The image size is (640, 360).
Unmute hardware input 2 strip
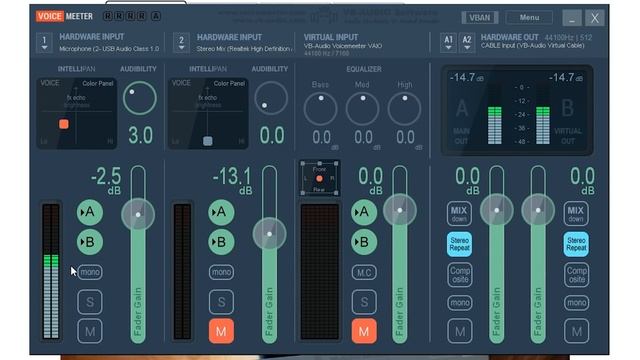click(x=221, y=331)
